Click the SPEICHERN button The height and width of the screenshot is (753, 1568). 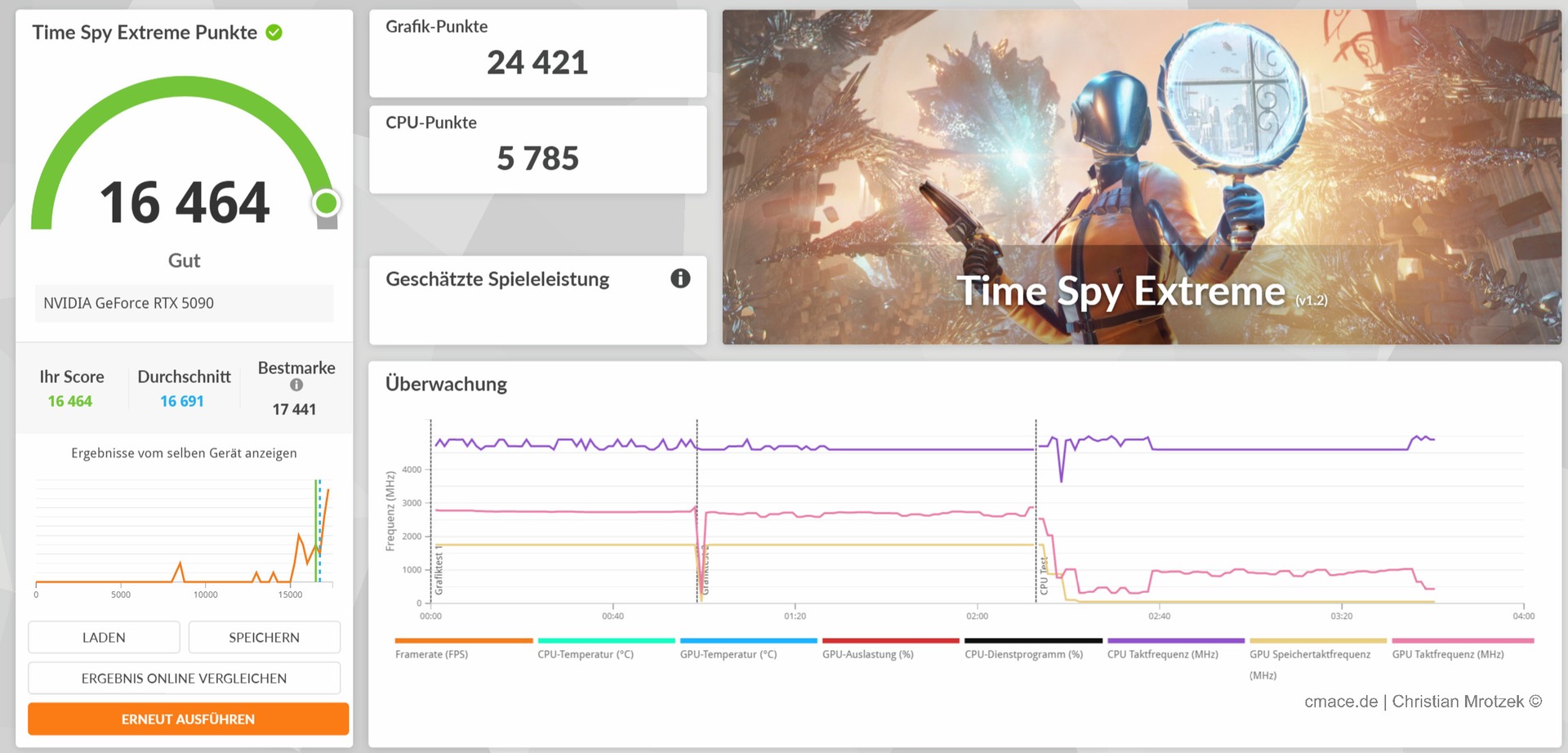click(264, 637)
